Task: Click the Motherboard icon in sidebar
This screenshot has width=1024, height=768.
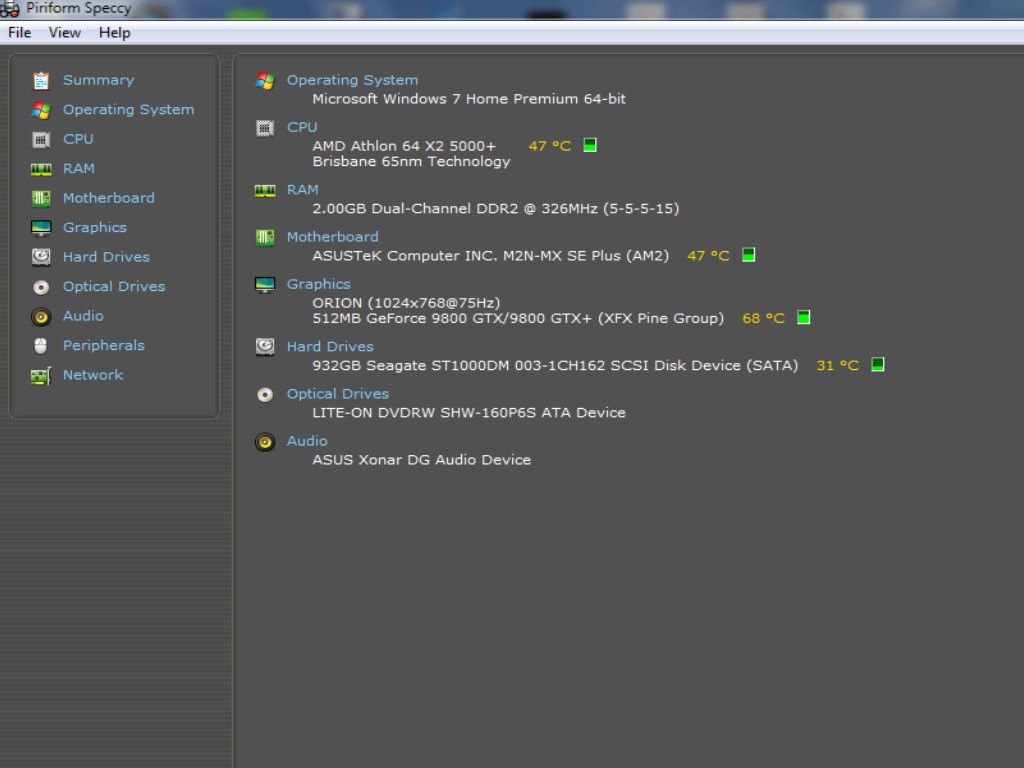Action: click(41, 198)
